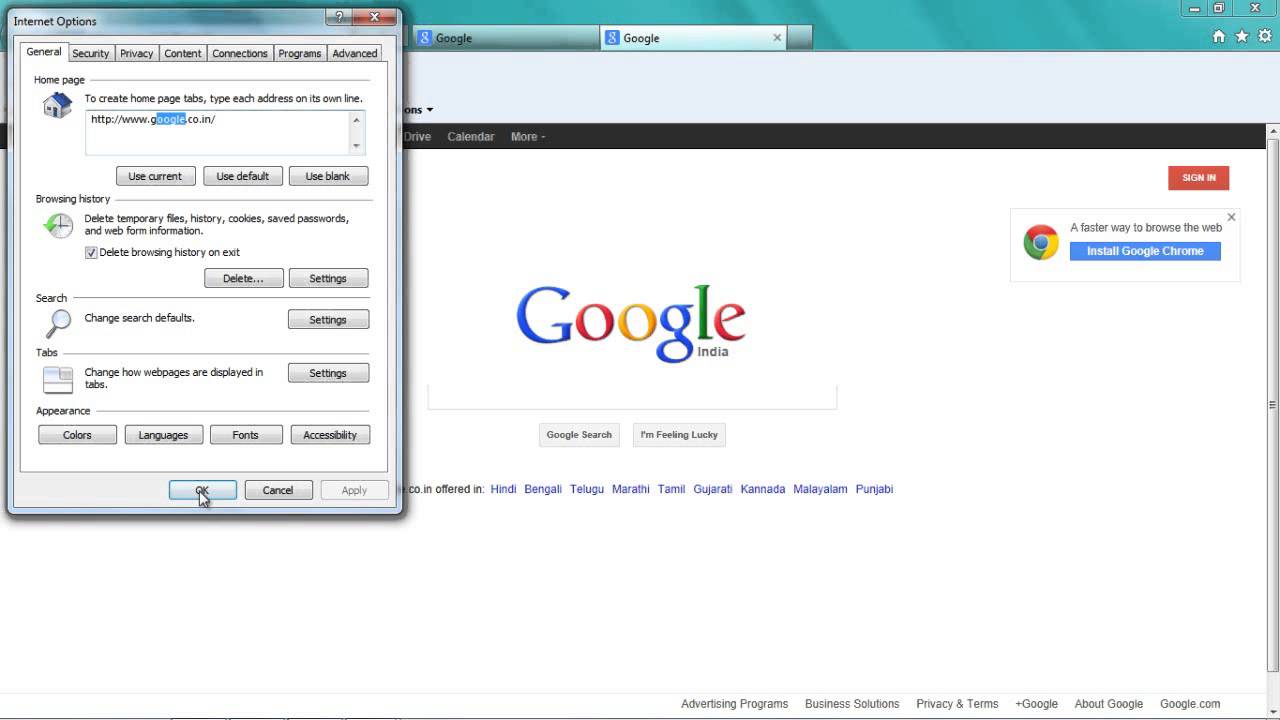Image resolution: width=1280 pixels, height=720 pixels.
Task: Click the home page box scroll up arrow
Action: (x=357, y=120)
